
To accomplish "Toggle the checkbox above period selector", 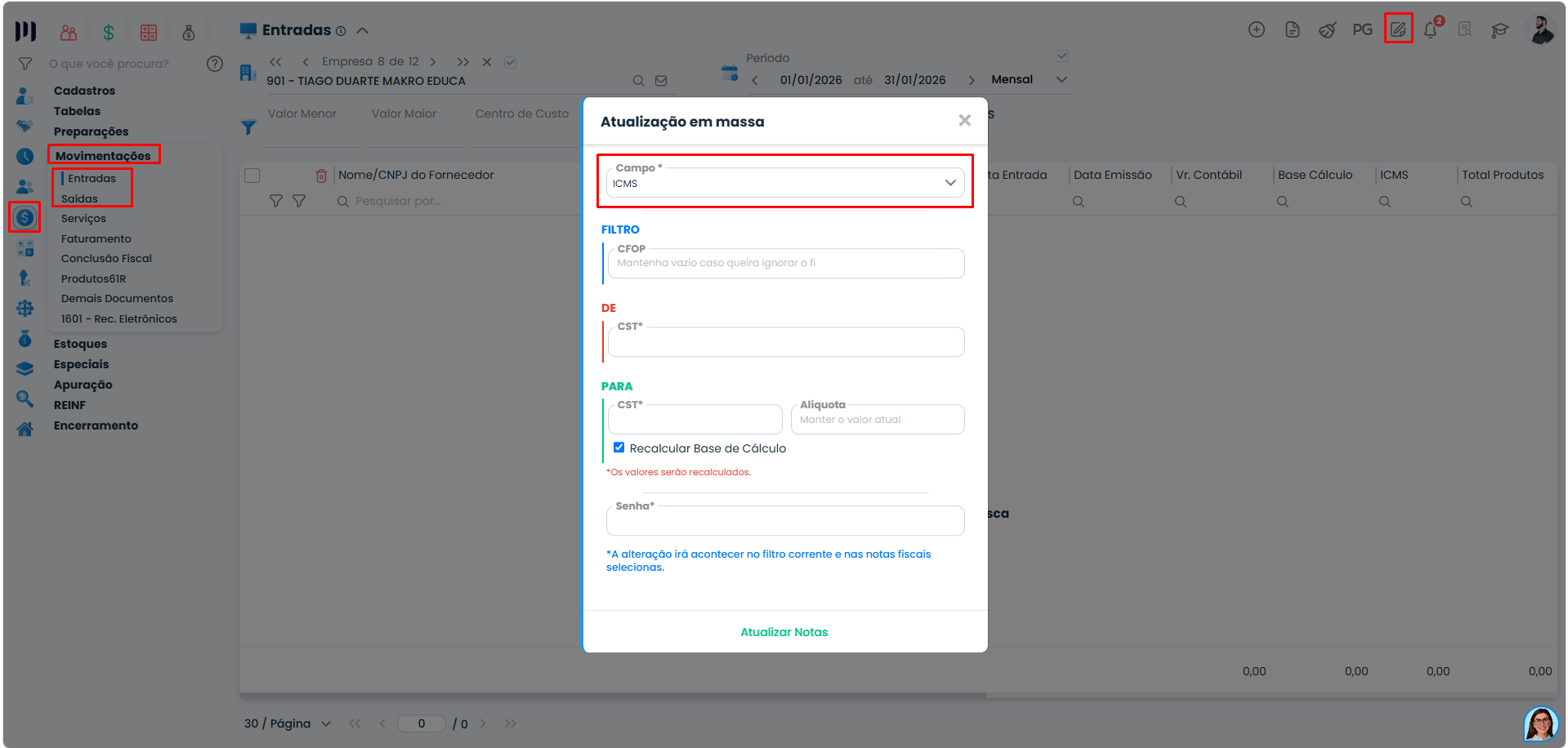I will tap(1062, 56).
